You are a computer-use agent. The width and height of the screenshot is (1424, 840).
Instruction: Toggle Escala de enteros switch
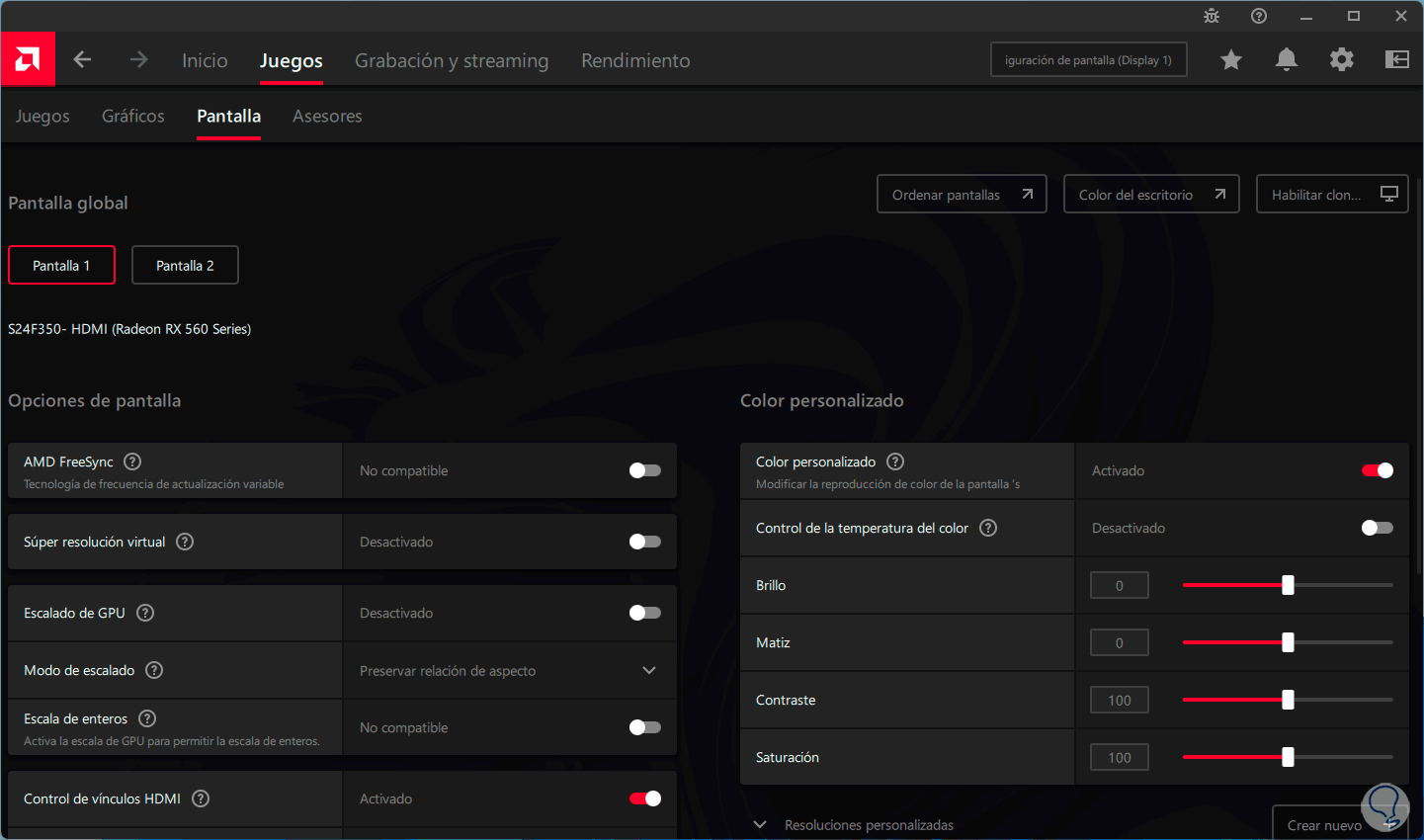645,727
